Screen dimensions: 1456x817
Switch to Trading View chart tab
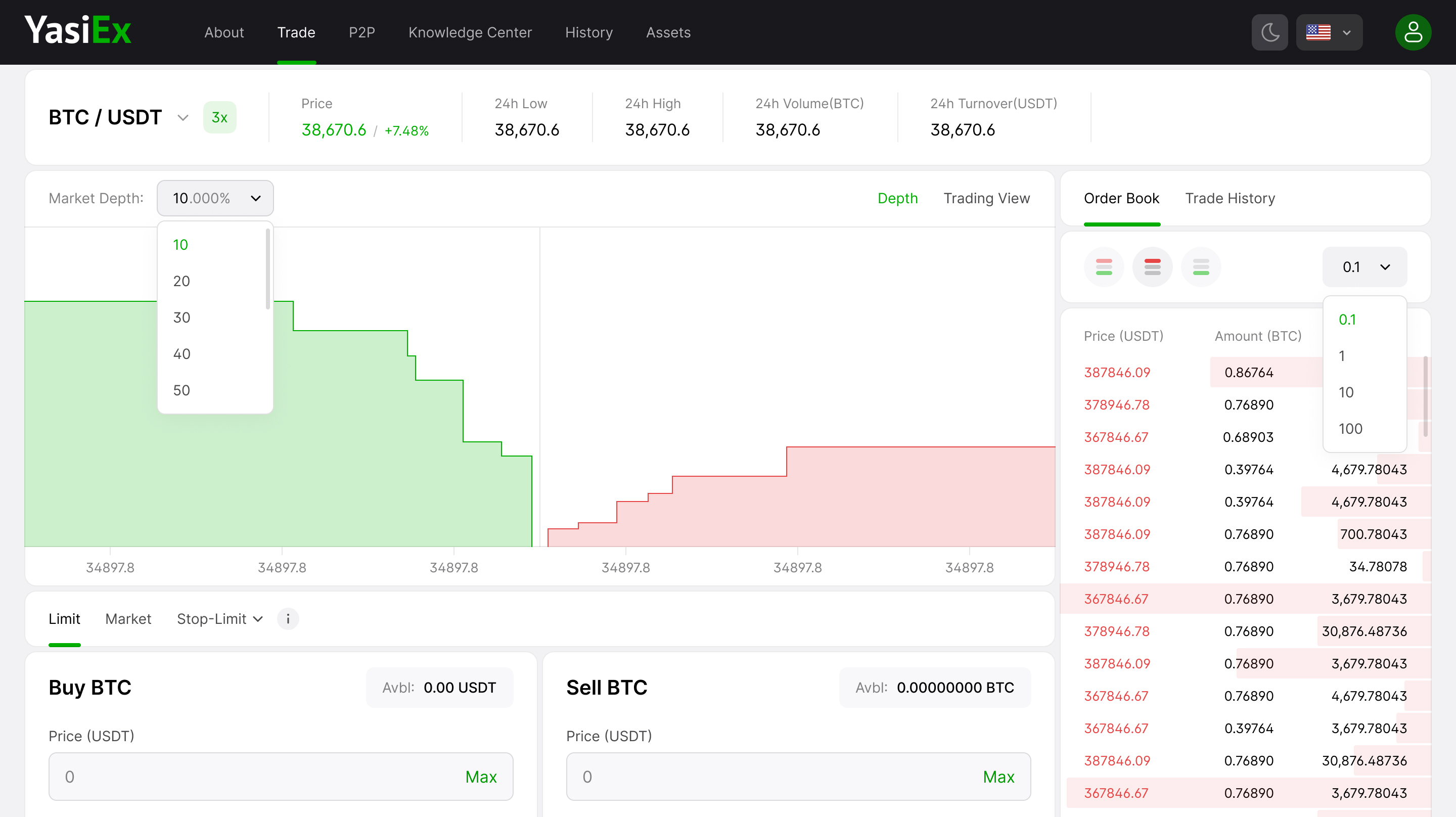(x=986, y=198)
